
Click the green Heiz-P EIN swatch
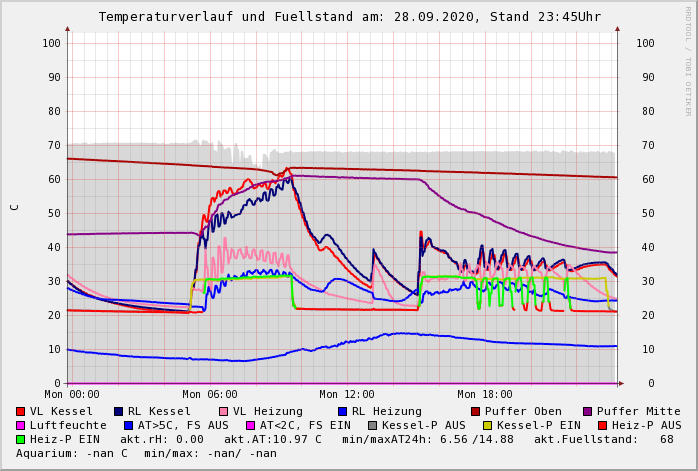click(x=21, y=439)
